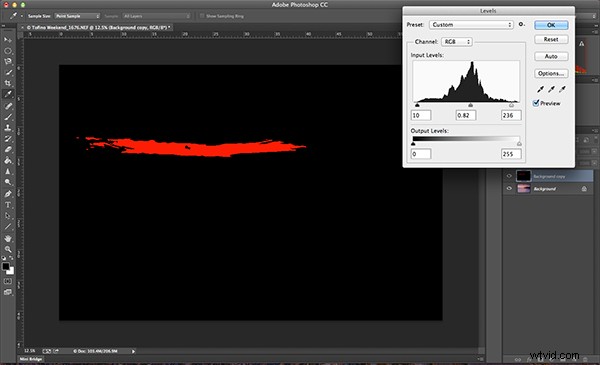Click the background color swatch
Image resolution: width=600 pixels, height=365 pixels.
10,270
